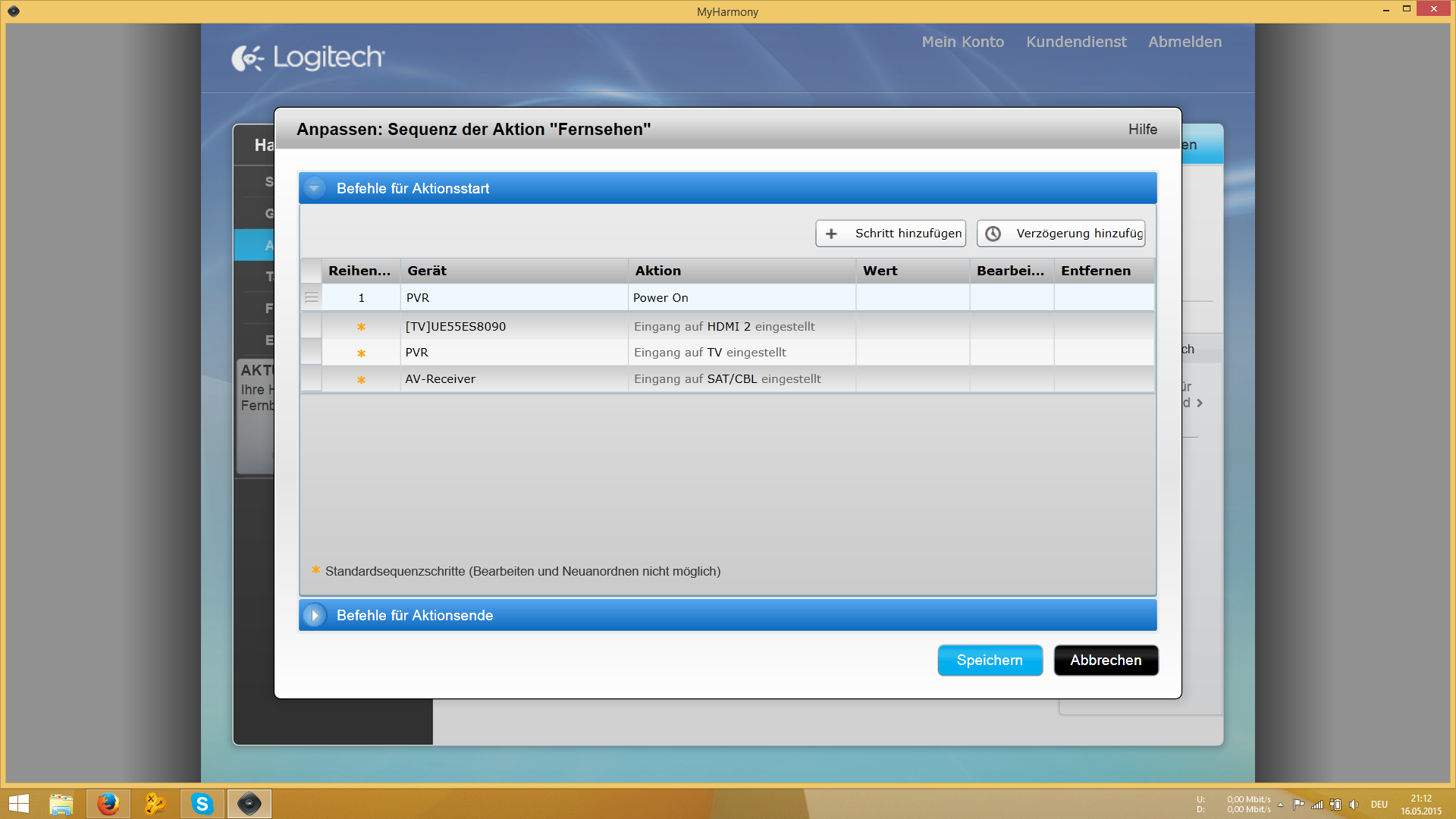
Task: Open Skype from the taskbar
Action: [202, 804]
